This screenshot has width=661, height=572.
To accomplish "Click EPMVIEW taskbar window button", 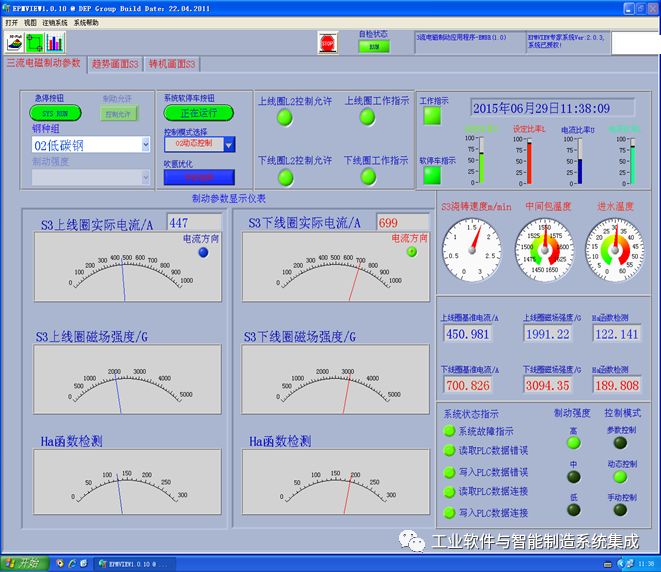I will 134,564.
